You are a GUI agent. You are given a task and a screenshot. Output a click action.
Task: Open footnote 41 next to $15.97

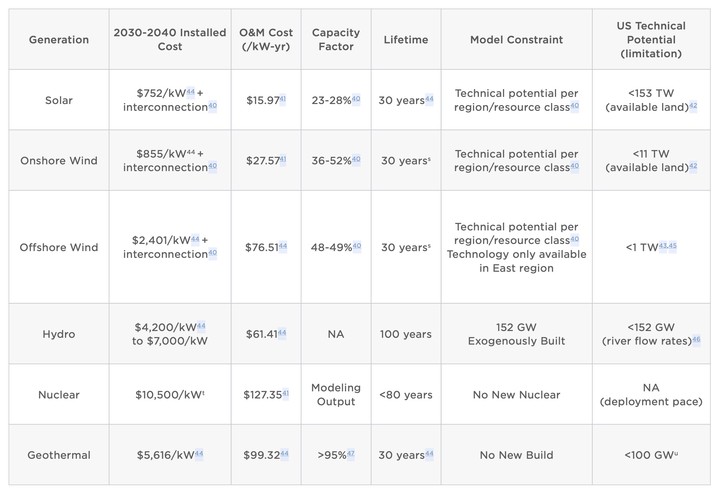pos(283,99)
